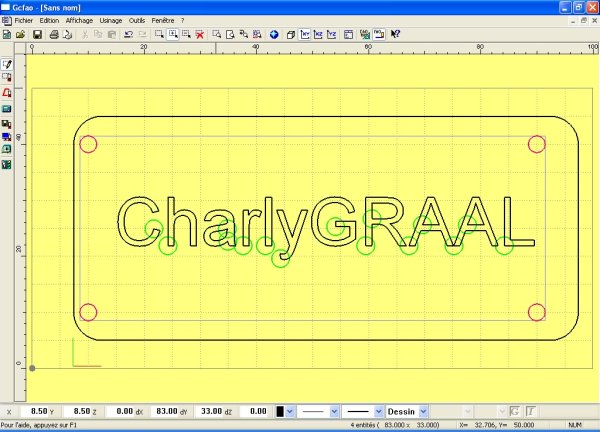Open the Edition menu
This screenshot has width=600, height=432.
(49, 21)
